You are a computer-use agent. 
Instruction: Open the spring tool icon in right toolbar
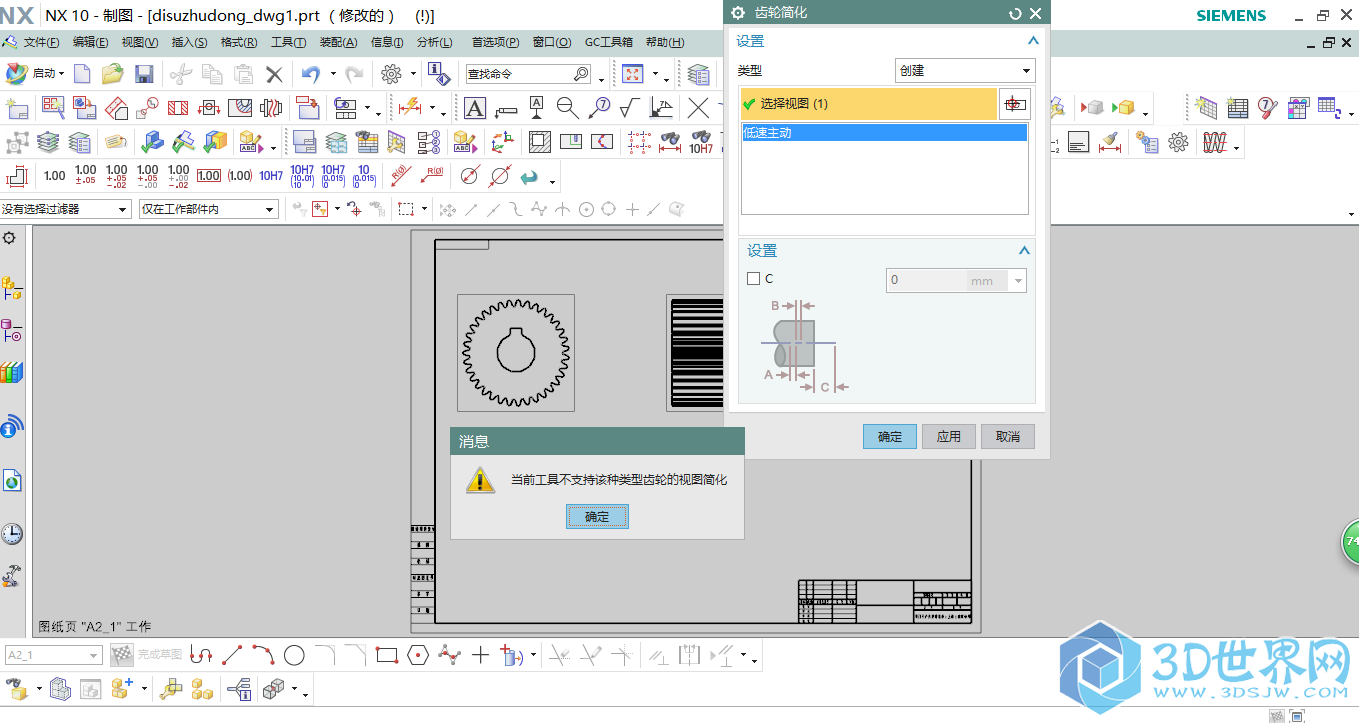coord(1214,142)
